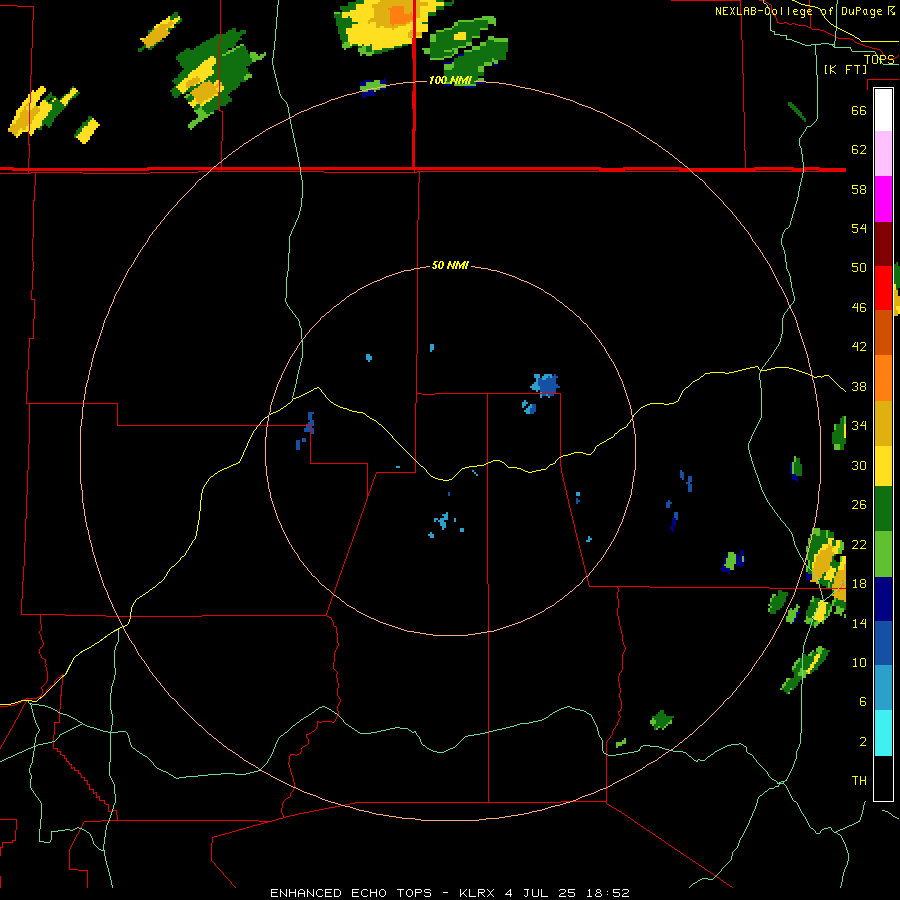Screen dimensions: 900x900
Task: Click the legend value "54"
Action: point(859,228)
